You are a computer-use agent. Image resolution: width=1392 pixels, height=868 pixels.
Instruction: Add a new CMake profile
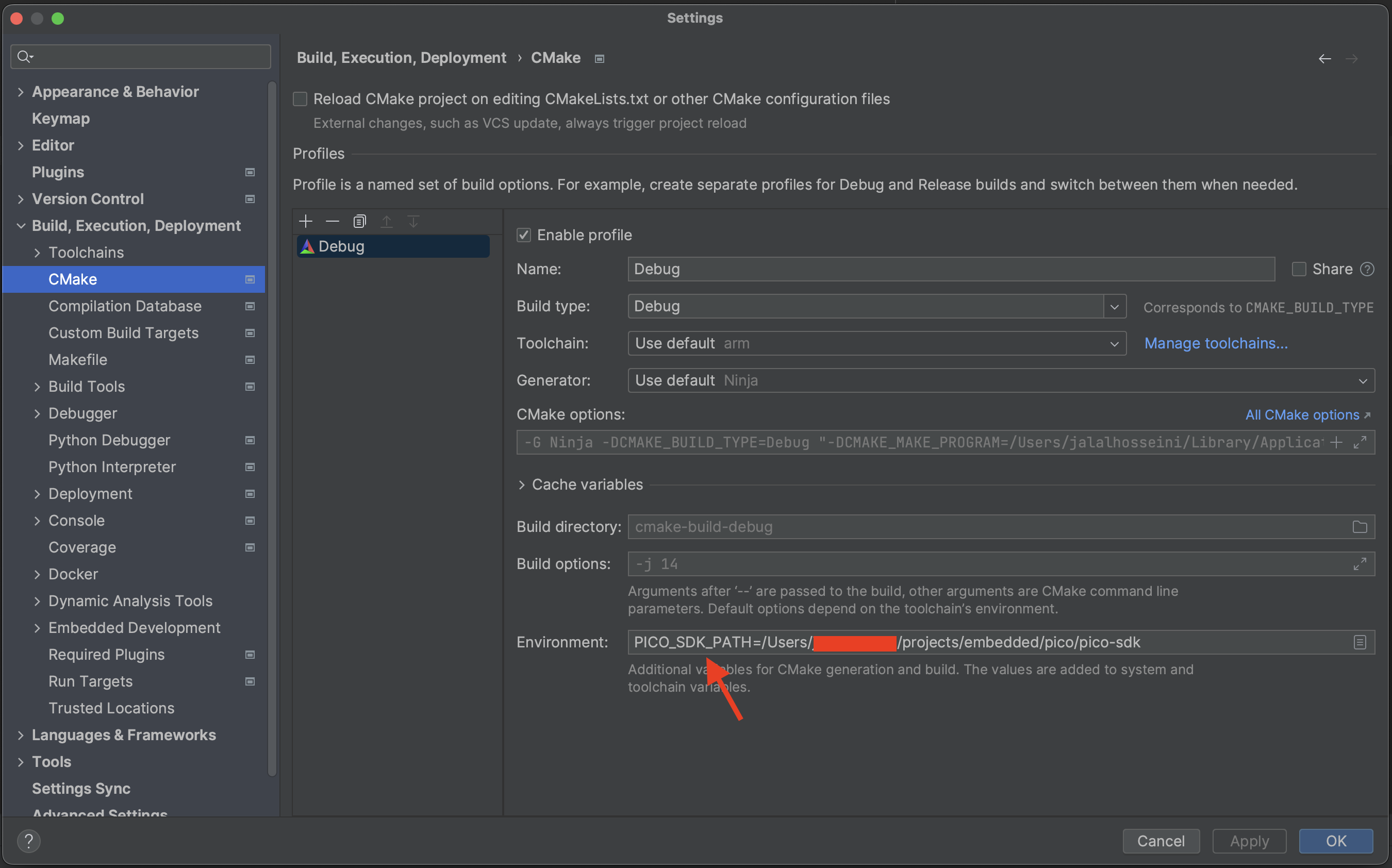(x=305, y=221)
